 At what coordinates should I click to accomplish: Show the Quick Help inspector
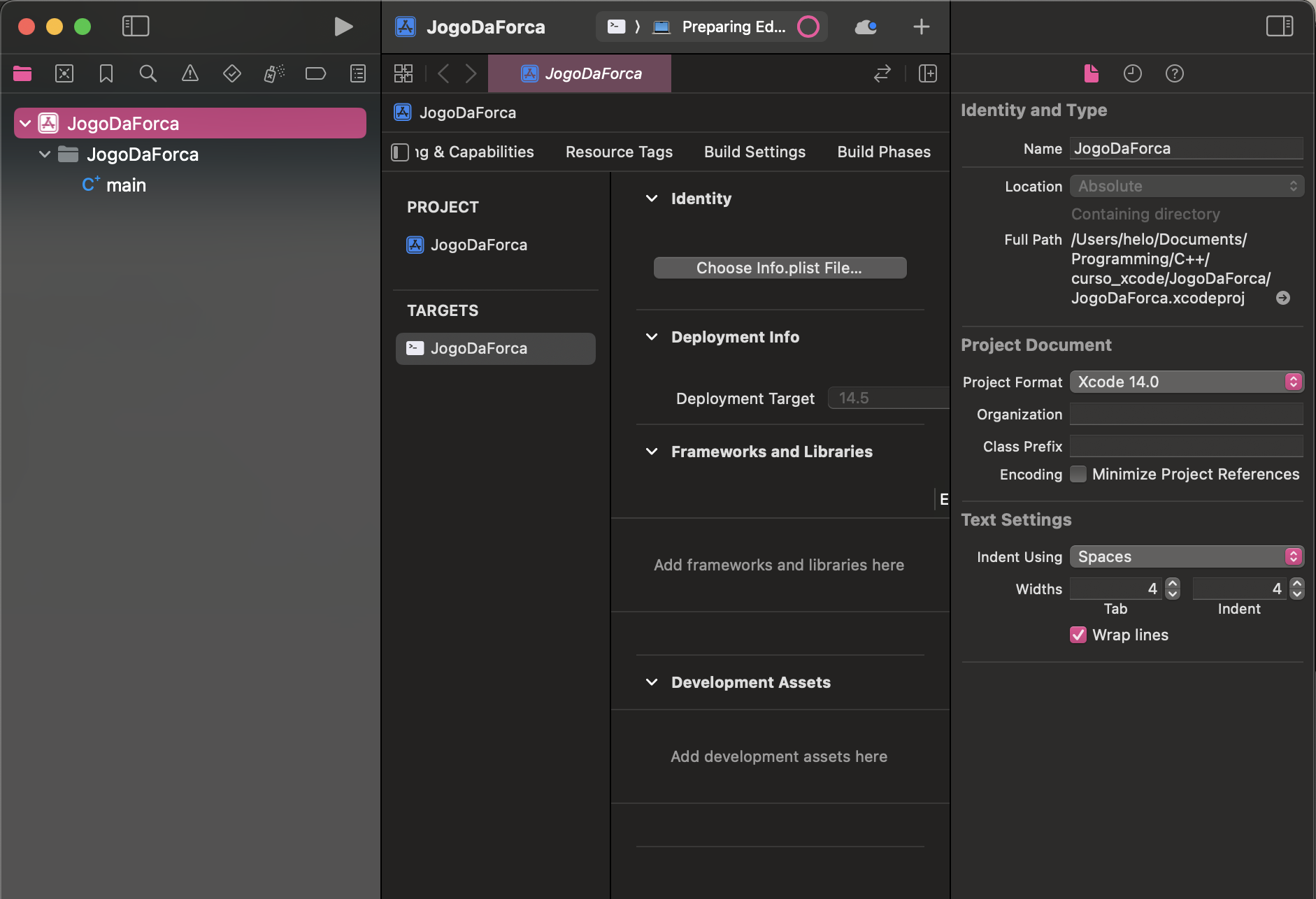point(1175,73)
